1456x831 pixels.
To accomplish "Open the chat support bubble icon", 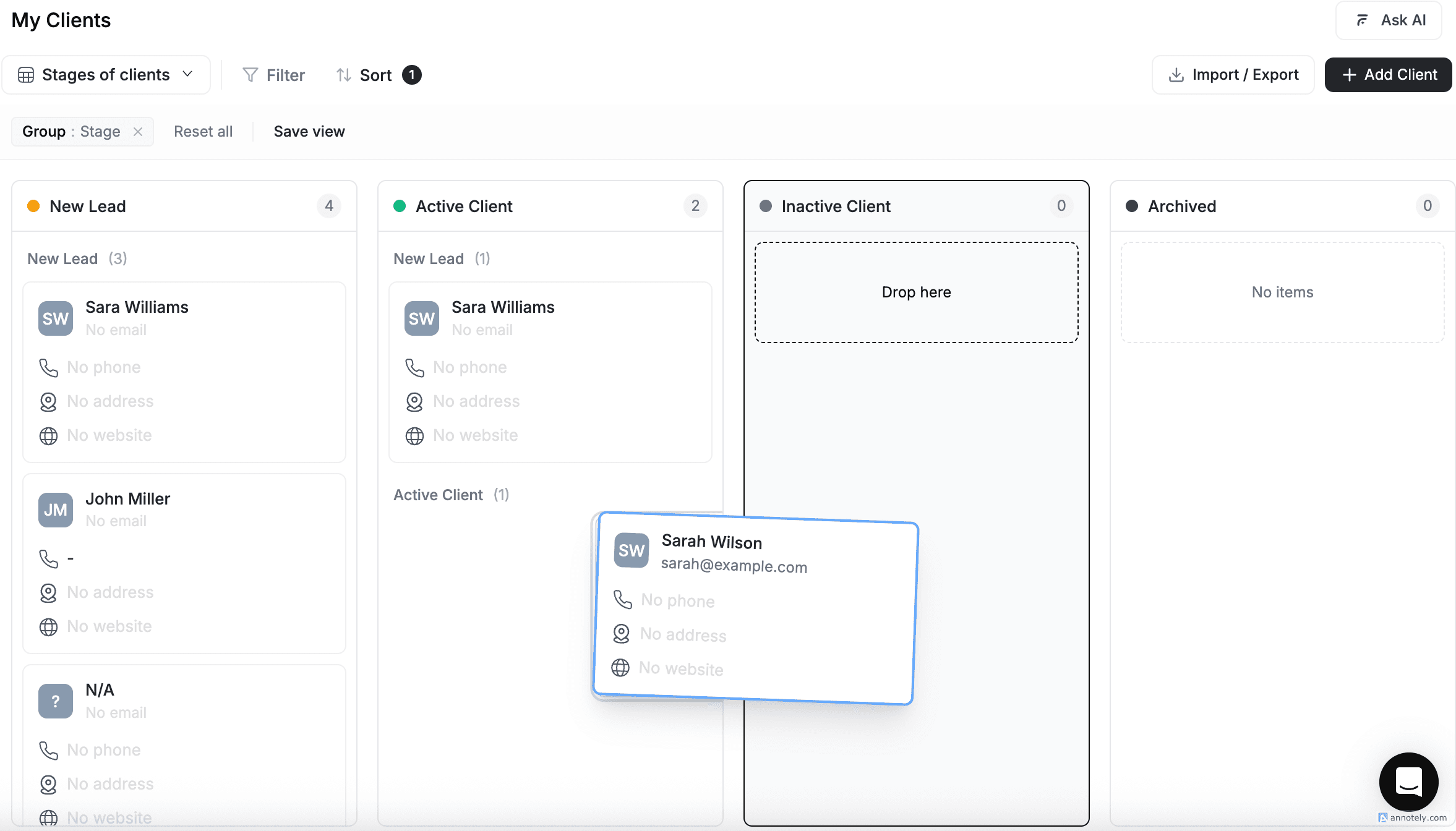I will [1408, 782].
